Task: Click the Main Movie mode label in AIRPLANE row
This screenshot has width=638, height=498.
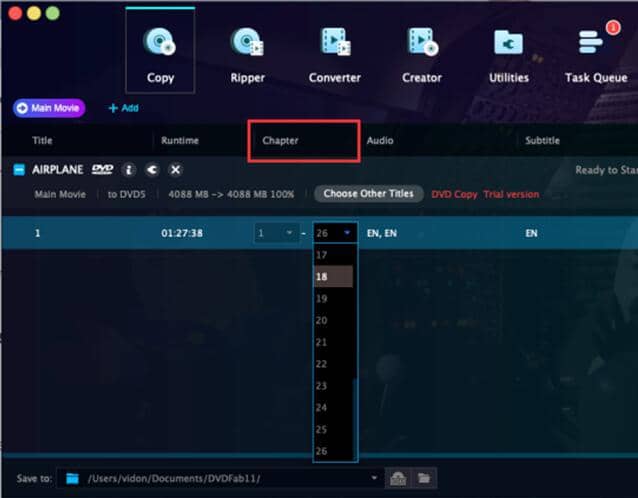Action: 60,194
